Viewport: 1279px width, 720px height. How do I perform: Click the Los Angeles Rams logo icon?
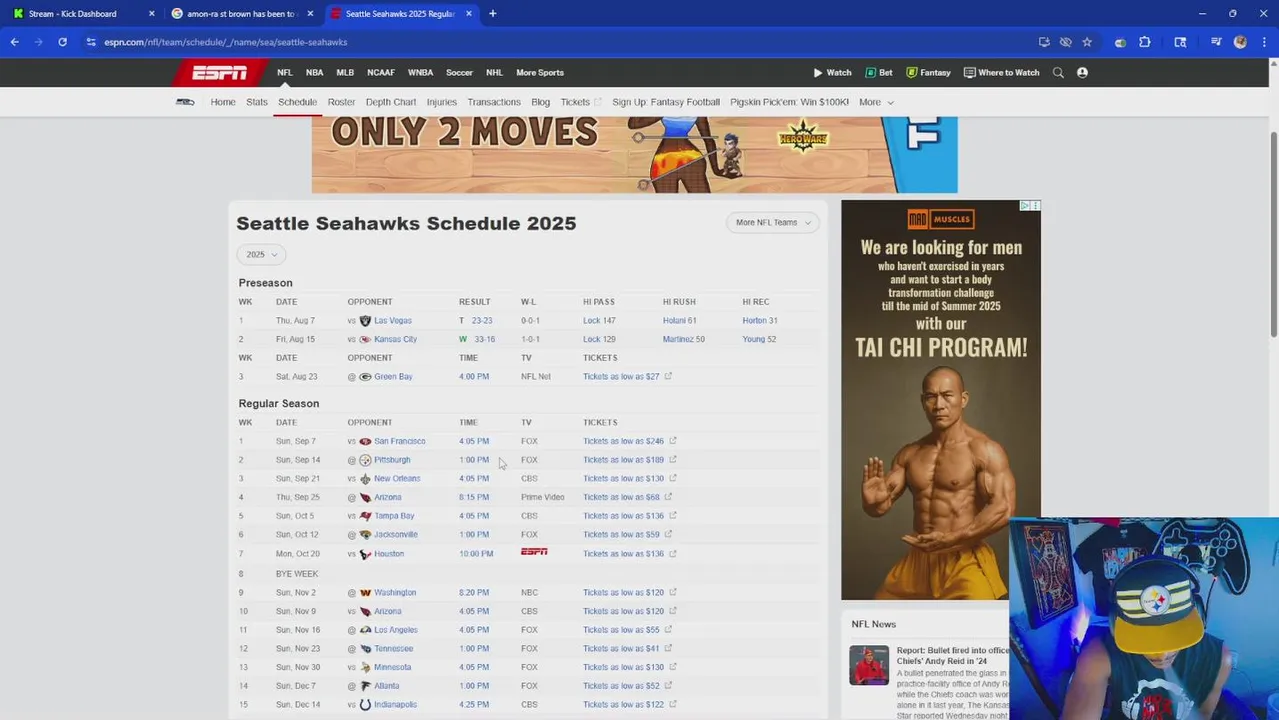365,630
